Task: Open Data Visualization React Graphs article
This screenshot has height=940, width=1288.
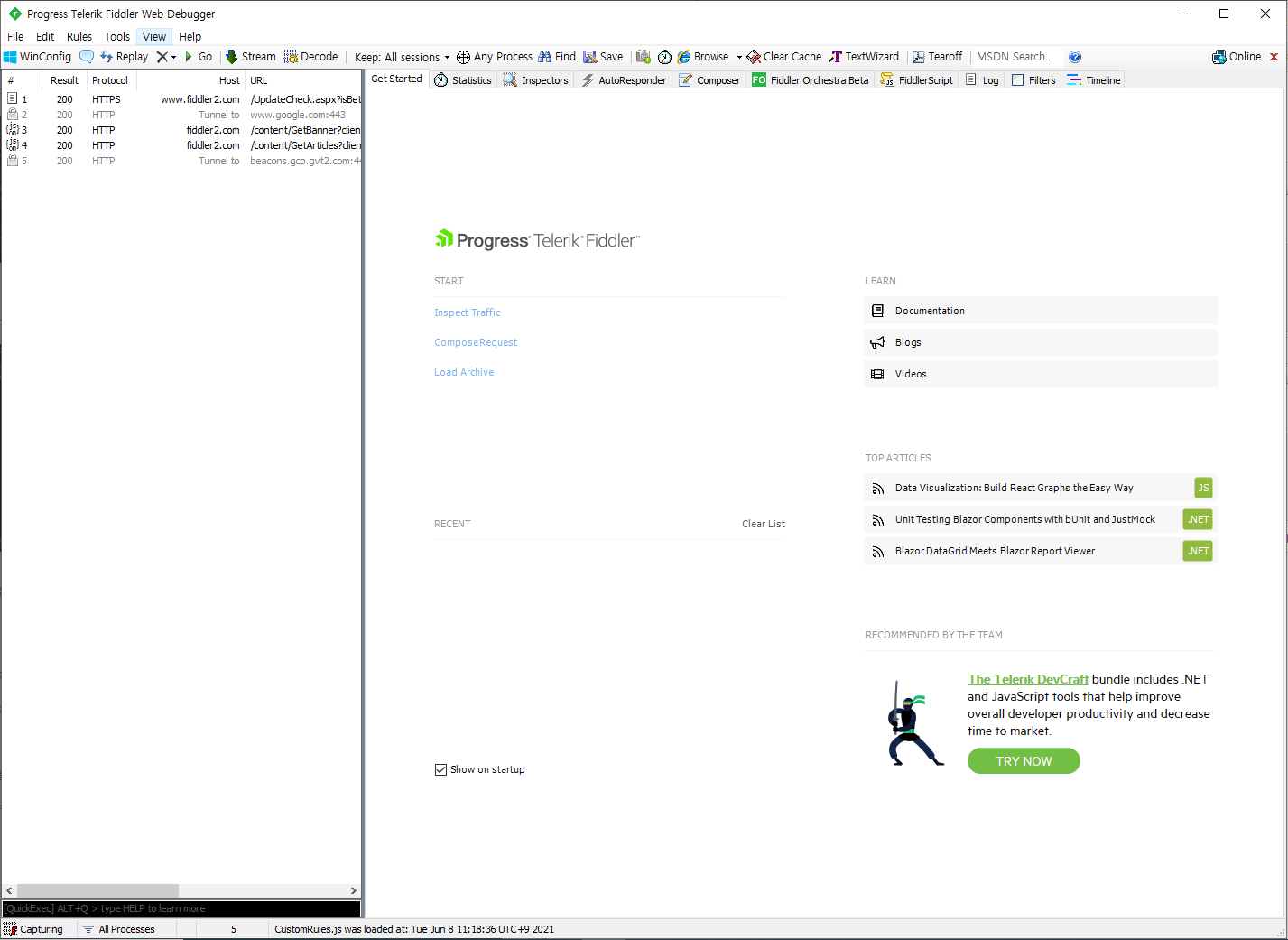Action: [x=1040, y=488]
